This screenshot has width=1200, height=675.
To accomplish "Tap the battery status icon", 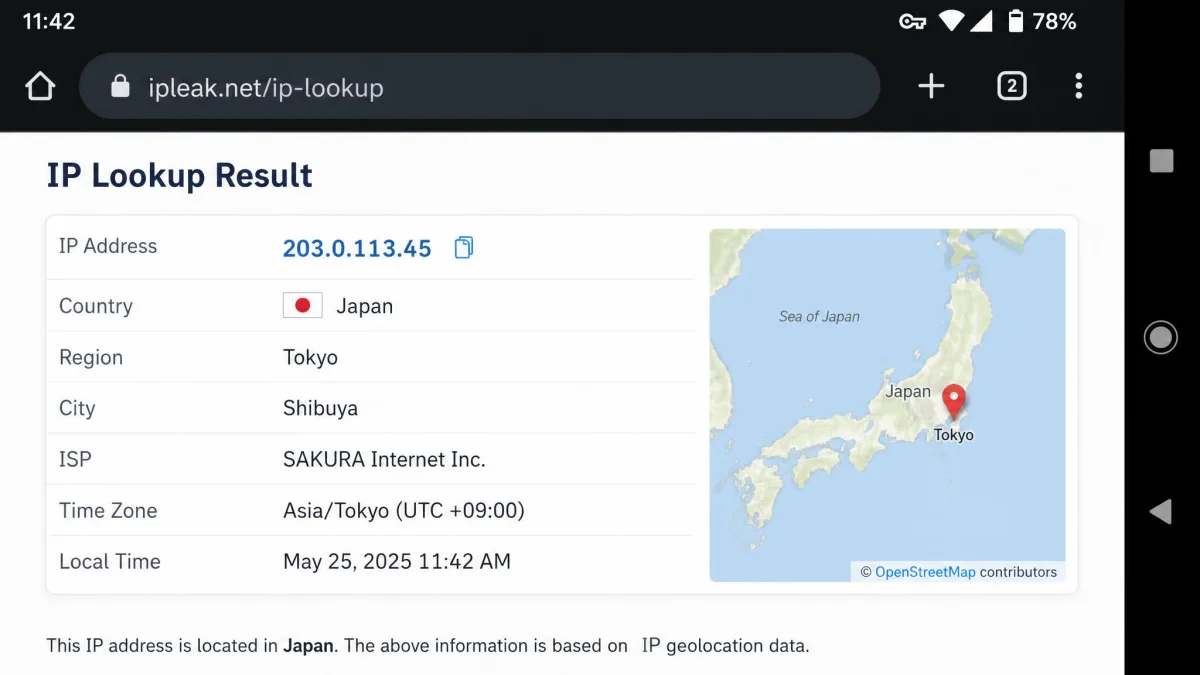I will (1016, 21).
